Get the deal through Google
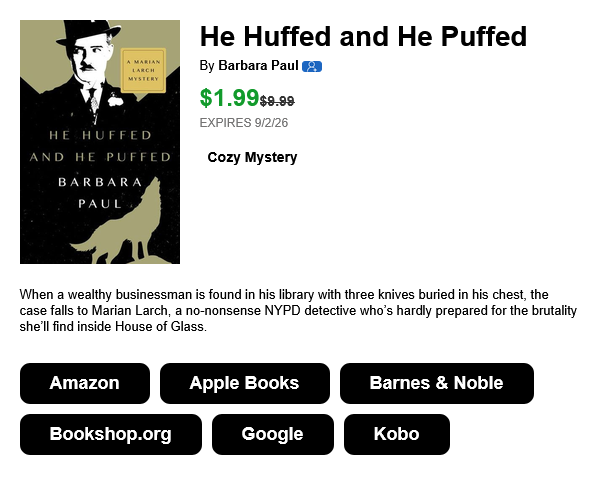The height and width of the screenshot is (480, 600). click(x=272, y=434)
